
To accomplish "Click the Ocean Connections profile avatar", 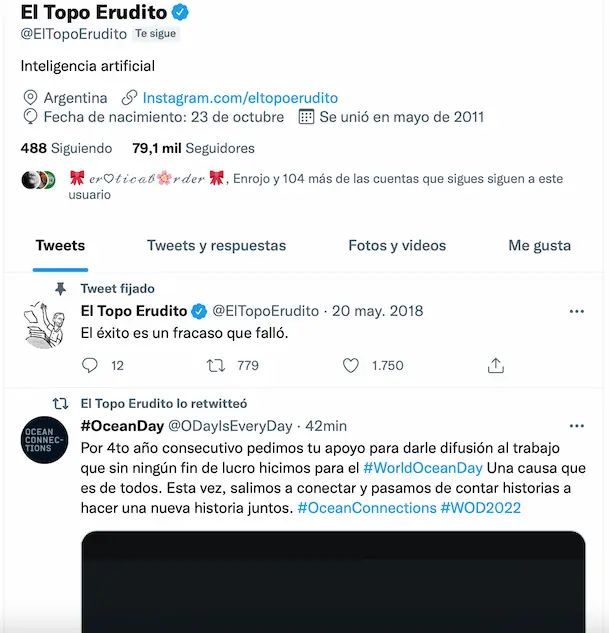I will (43, 435).
